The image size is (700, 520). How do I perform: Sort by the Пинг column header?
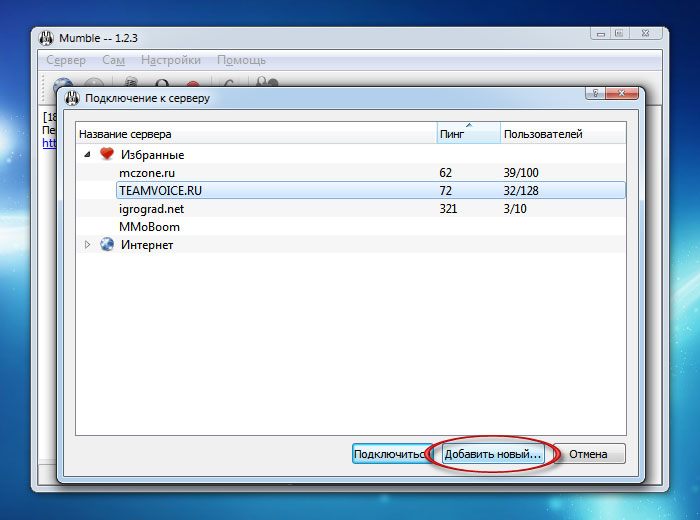point(468,133)
